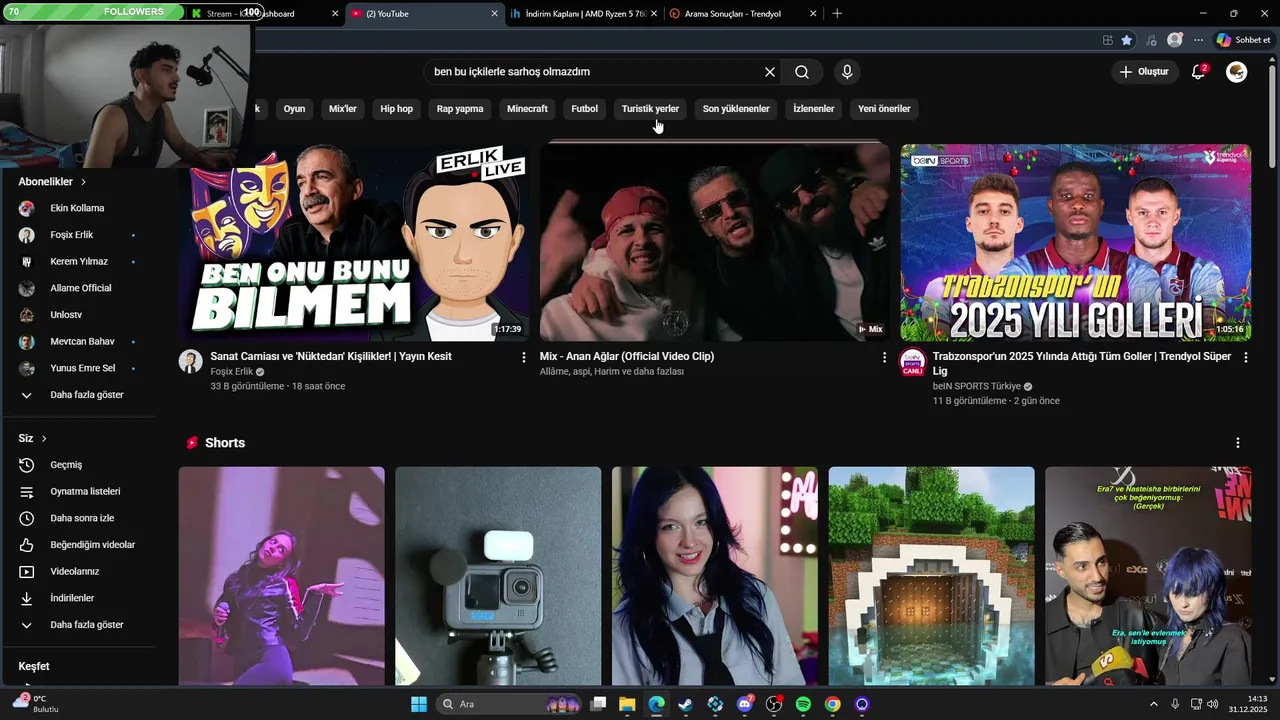
Task: Click the Oluştur create button
Action: 1144,72
